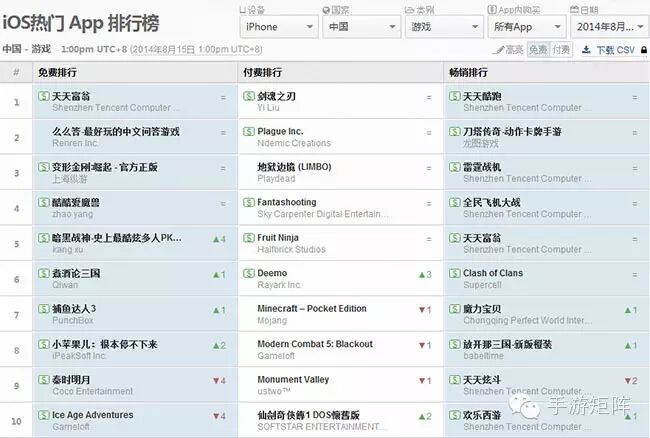Image resolution: width=650 pixels, height=438 pixels.
Task: Toggle the 免费 highlight button
Action: pyautogui.click(x=538, y=50)
